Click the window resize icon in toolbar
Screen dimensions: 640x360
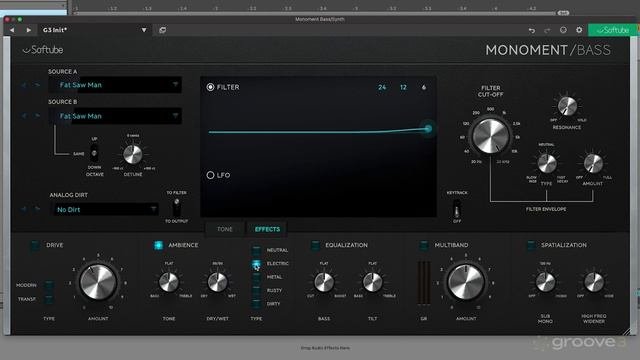coord(162,30)
